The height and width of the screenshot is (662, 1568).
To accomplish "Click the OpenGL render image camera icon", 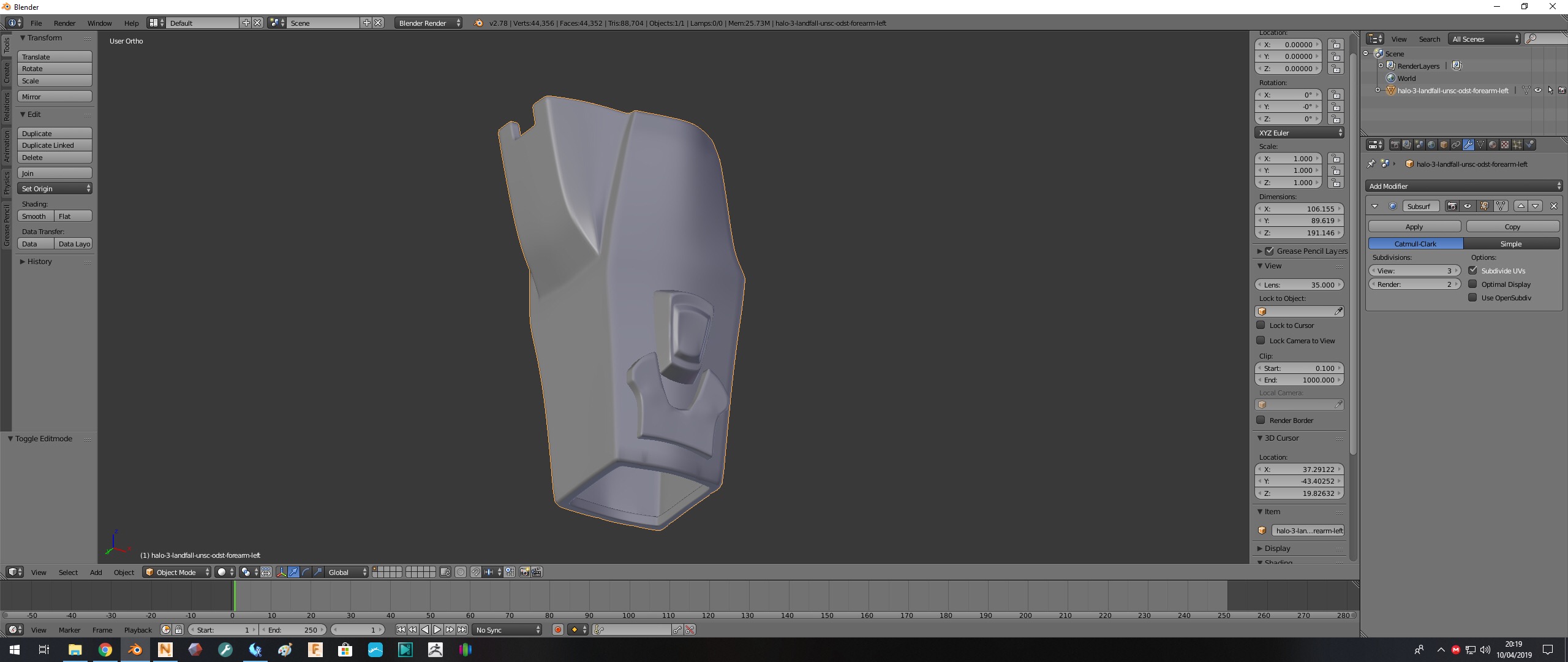I will coord(524,572).
